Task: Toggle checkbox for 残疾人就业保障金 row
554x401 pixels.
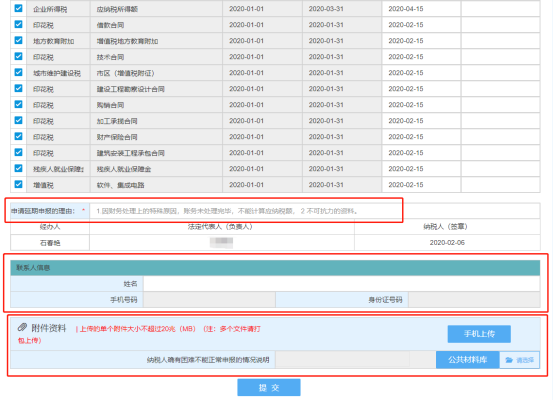Action: point(18,168)
